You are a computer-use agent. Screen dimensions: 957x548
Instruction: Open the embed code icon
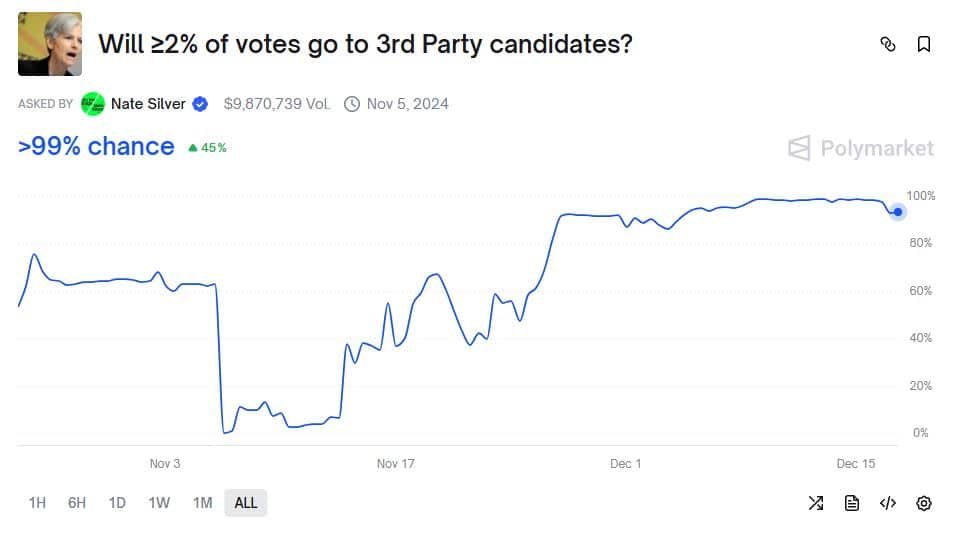coord(887,503)
